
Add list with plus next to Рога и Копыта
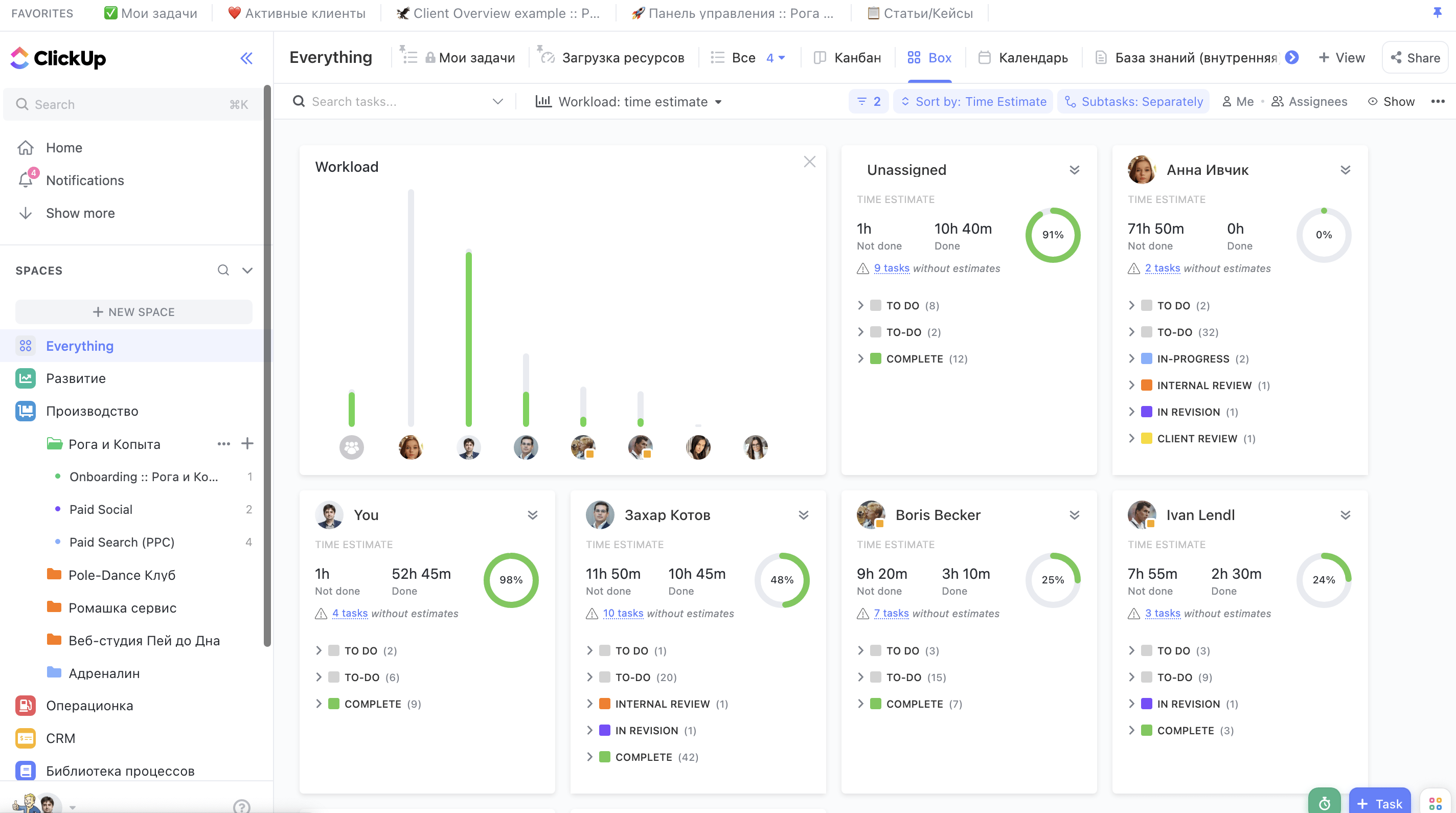[x=247, y=444]
